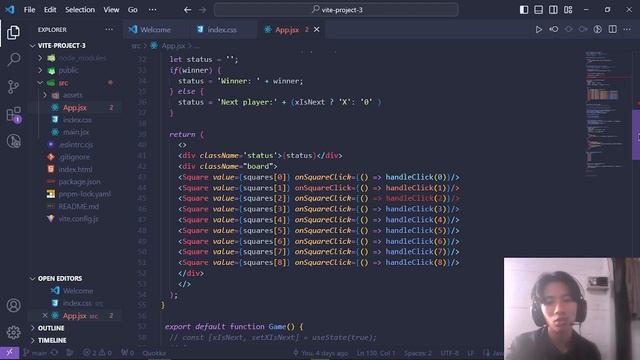Screen dimensions: 640x360
Task: Open Explorer views and more actions
Action: point(109,29)
